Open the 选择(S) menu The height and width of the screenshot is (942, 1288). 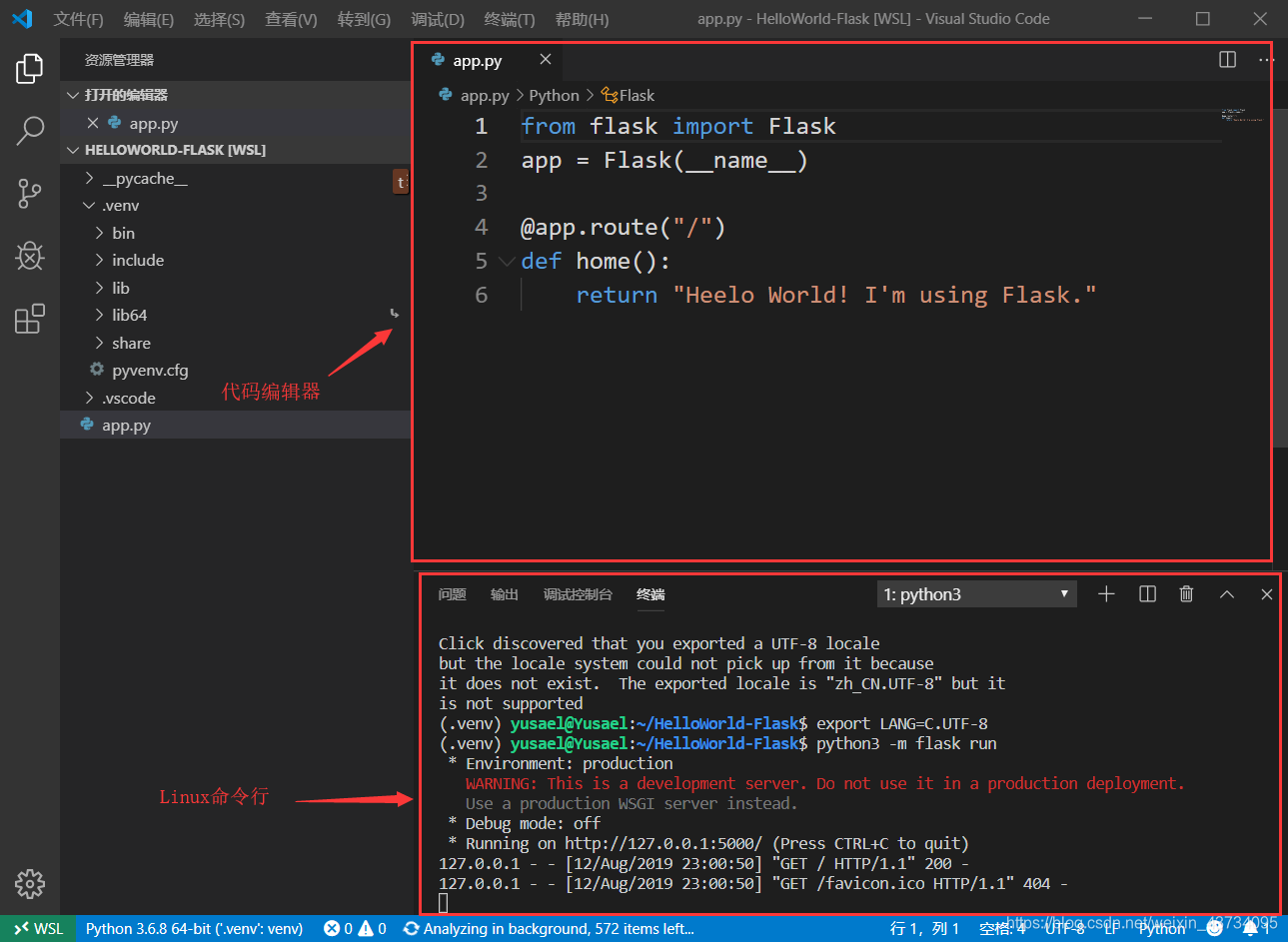pyautogui.click(x=219, y=19)
